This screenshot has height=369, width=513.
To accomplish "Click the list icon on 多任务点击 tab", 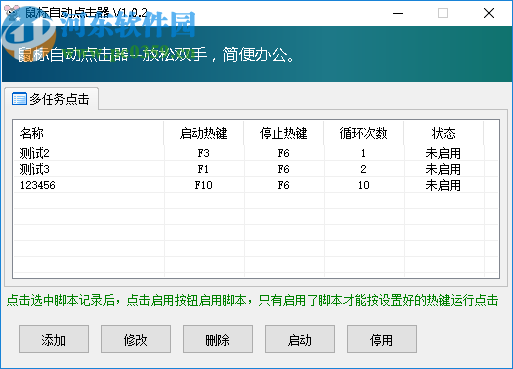I will (19, 99).
